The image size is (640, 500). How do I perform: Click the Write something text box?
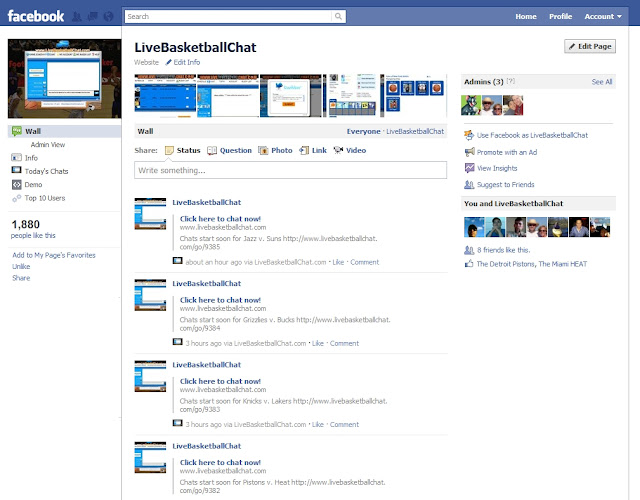click(x=290, y=170)
